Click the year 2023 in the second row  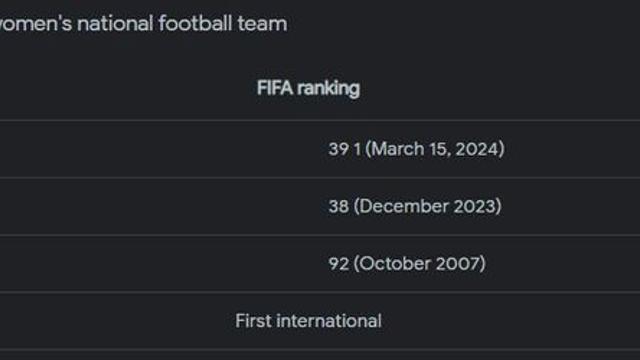pos(475,206)
